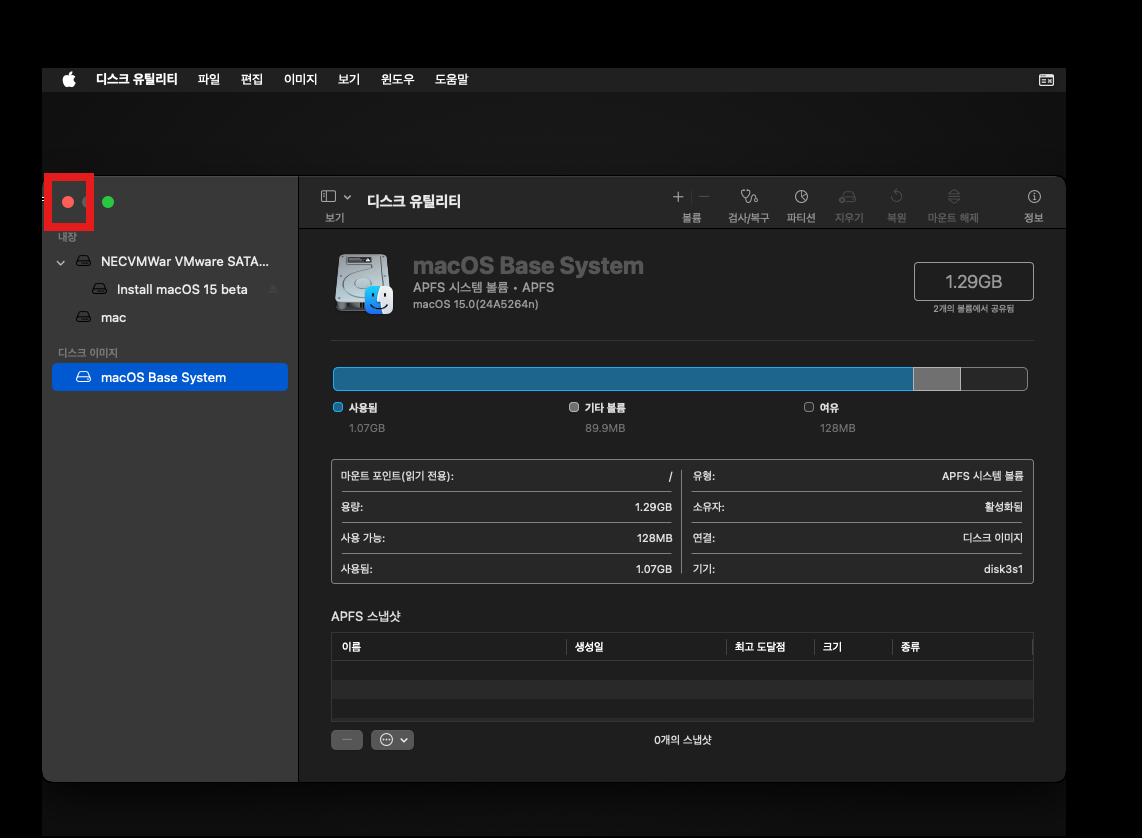Click the 기타 볼륨 legend swatch
The height and width of the screenshot is (838, 1142).
574,407
